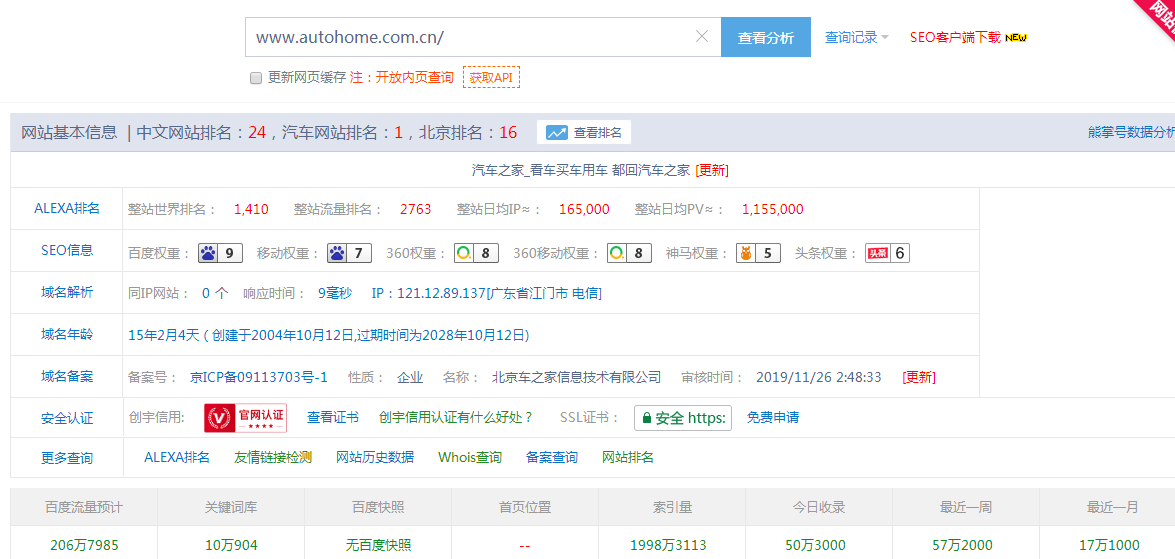Clear the URL search field with X icon
Viewport: 1175px width, 559px height.
(702, 36)
